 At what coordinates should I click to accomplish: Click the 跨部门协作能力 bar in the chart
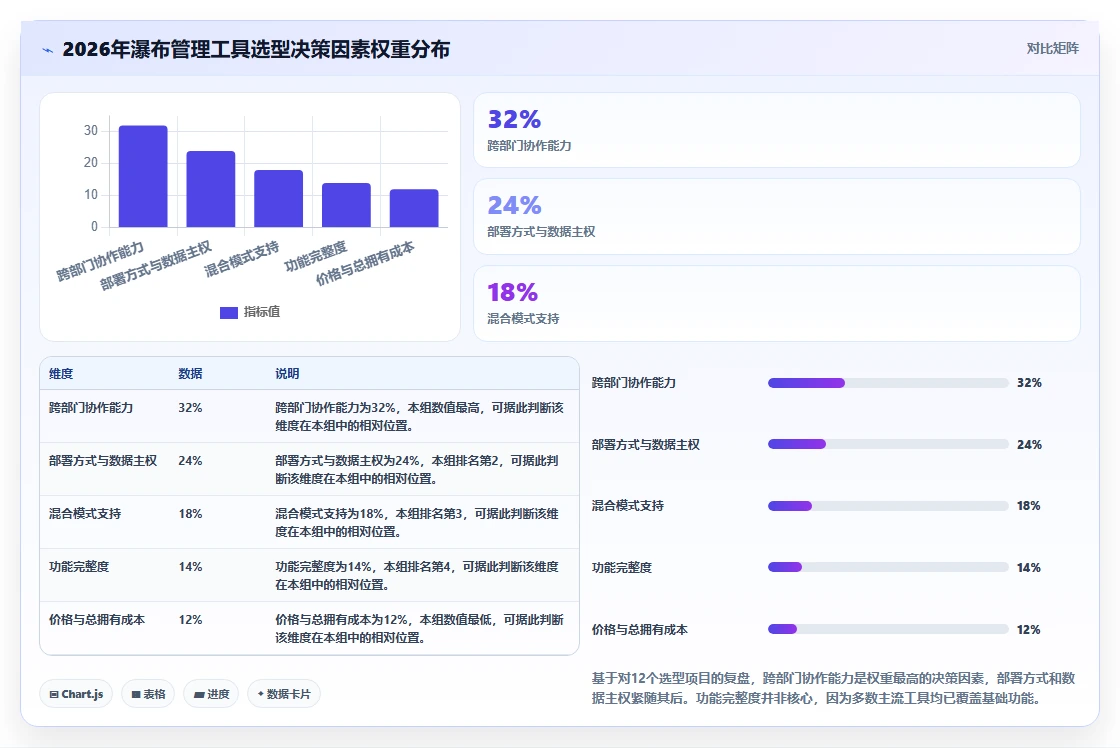coord(143,176)
